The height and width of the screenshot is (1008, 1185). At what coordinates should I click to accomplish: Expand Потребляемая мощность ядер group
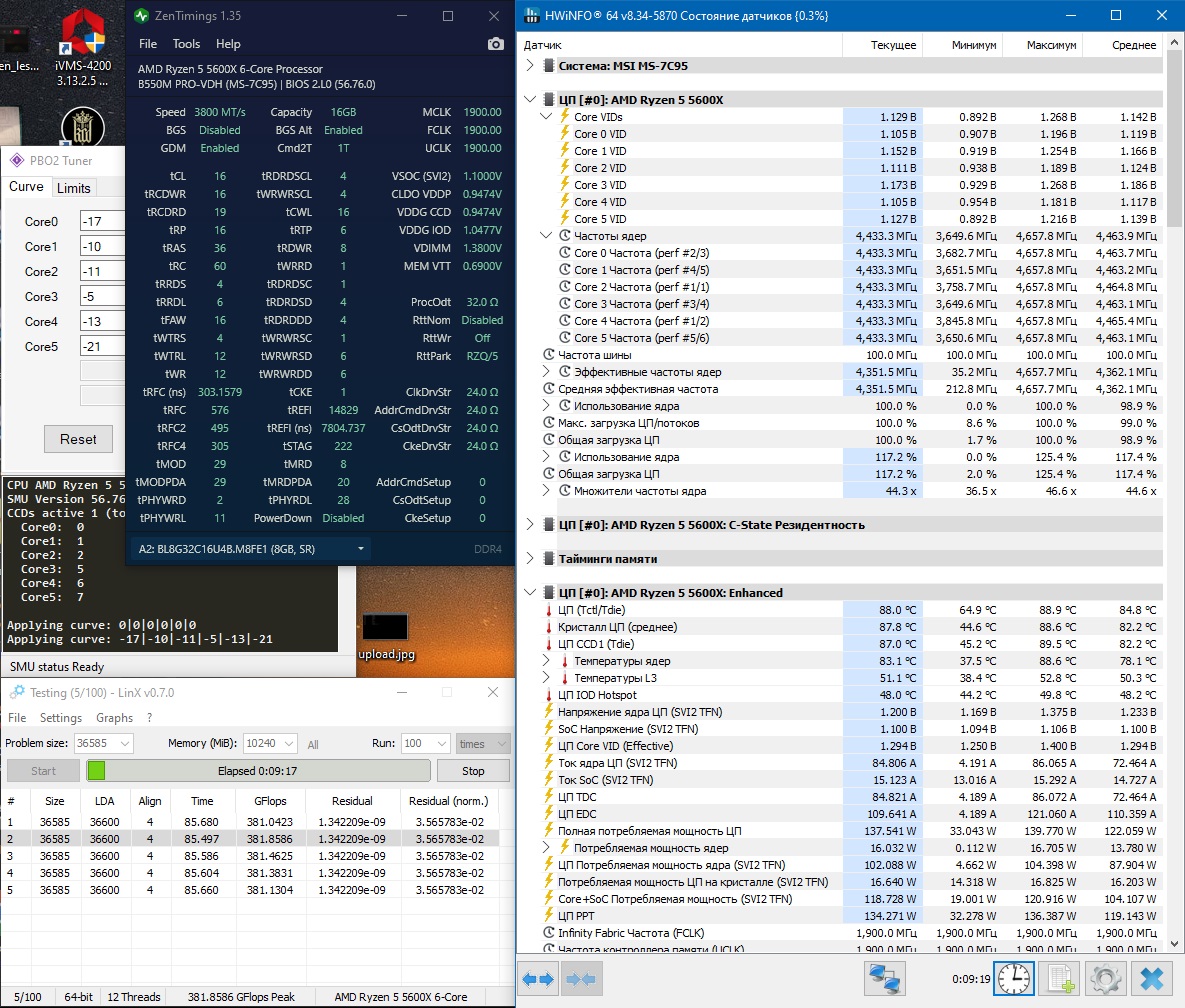pos(546,848)
